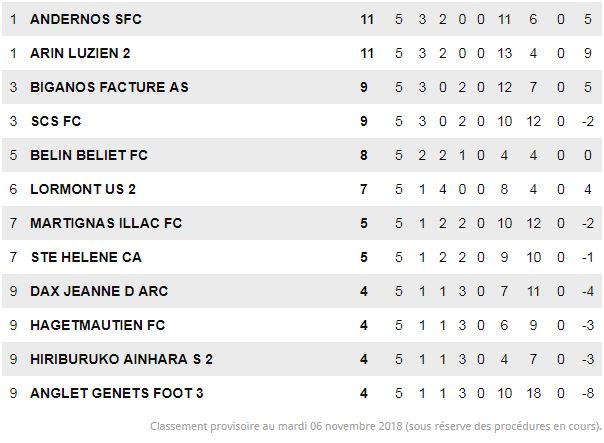Open the MARTIGNAS ILLAC FC team entry
Image resolution: width=604 pixels, height=443 pixels.
tap(106, 223)
